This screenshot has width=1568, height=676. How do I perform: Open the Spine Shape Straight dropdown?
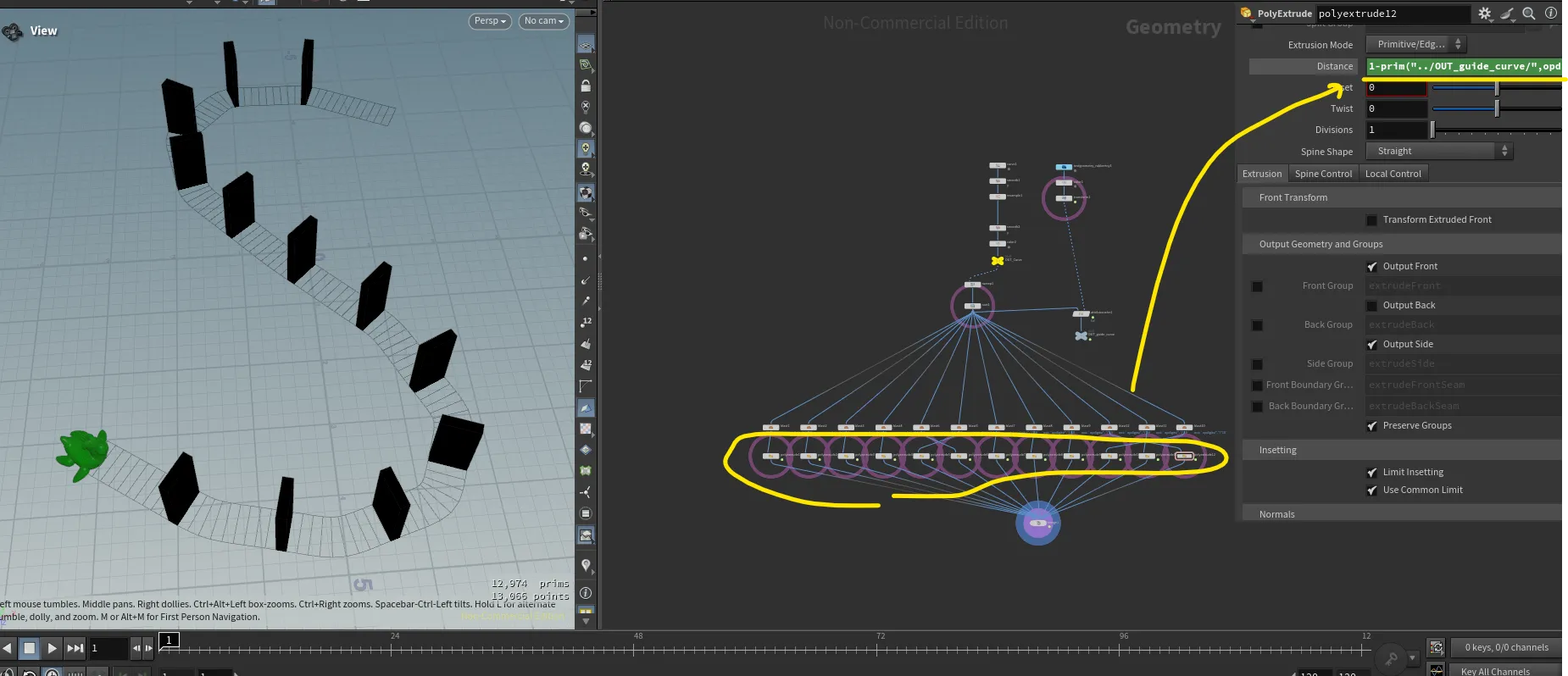[1439, 151]
